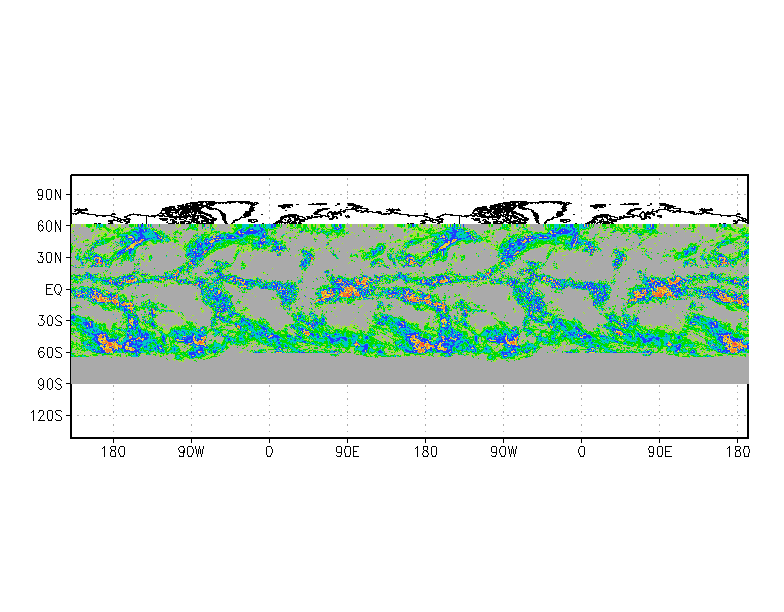Image resolution: width=784 pixels, height=612 pixels.
Task: Select the EQ equator axis label
Action: [x=54, y=290]
